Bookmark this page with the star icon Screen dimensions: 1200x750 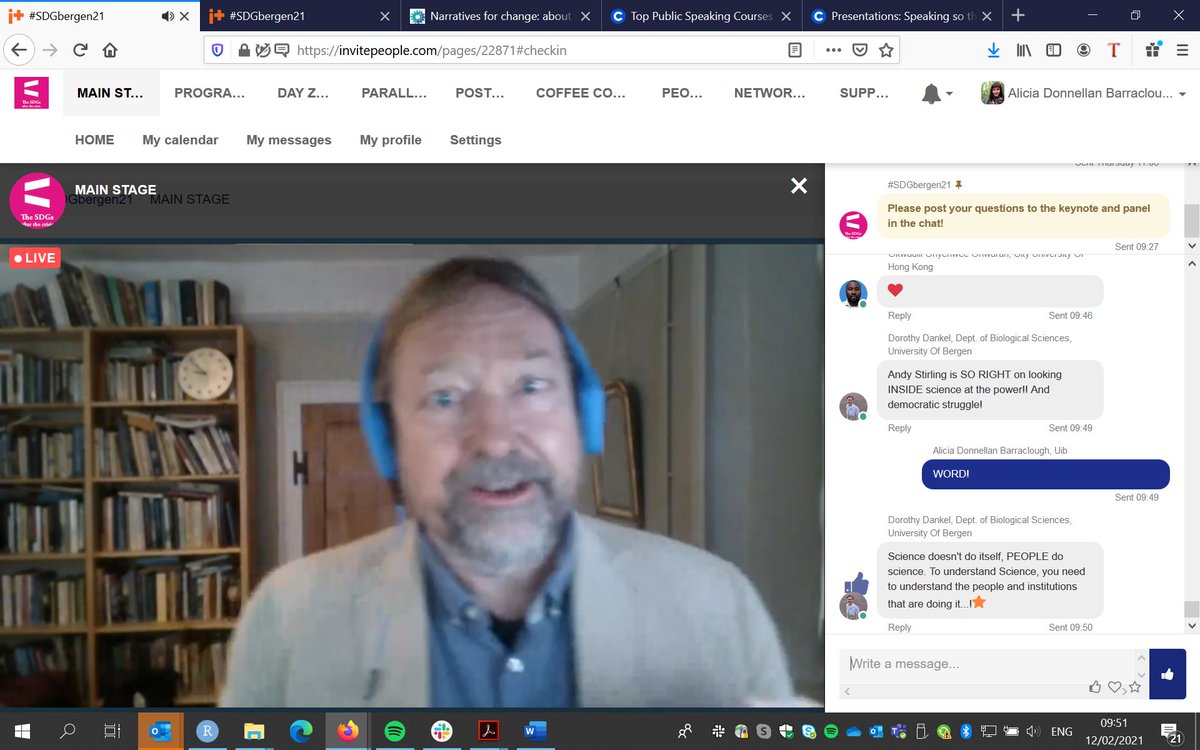[886, 49]
